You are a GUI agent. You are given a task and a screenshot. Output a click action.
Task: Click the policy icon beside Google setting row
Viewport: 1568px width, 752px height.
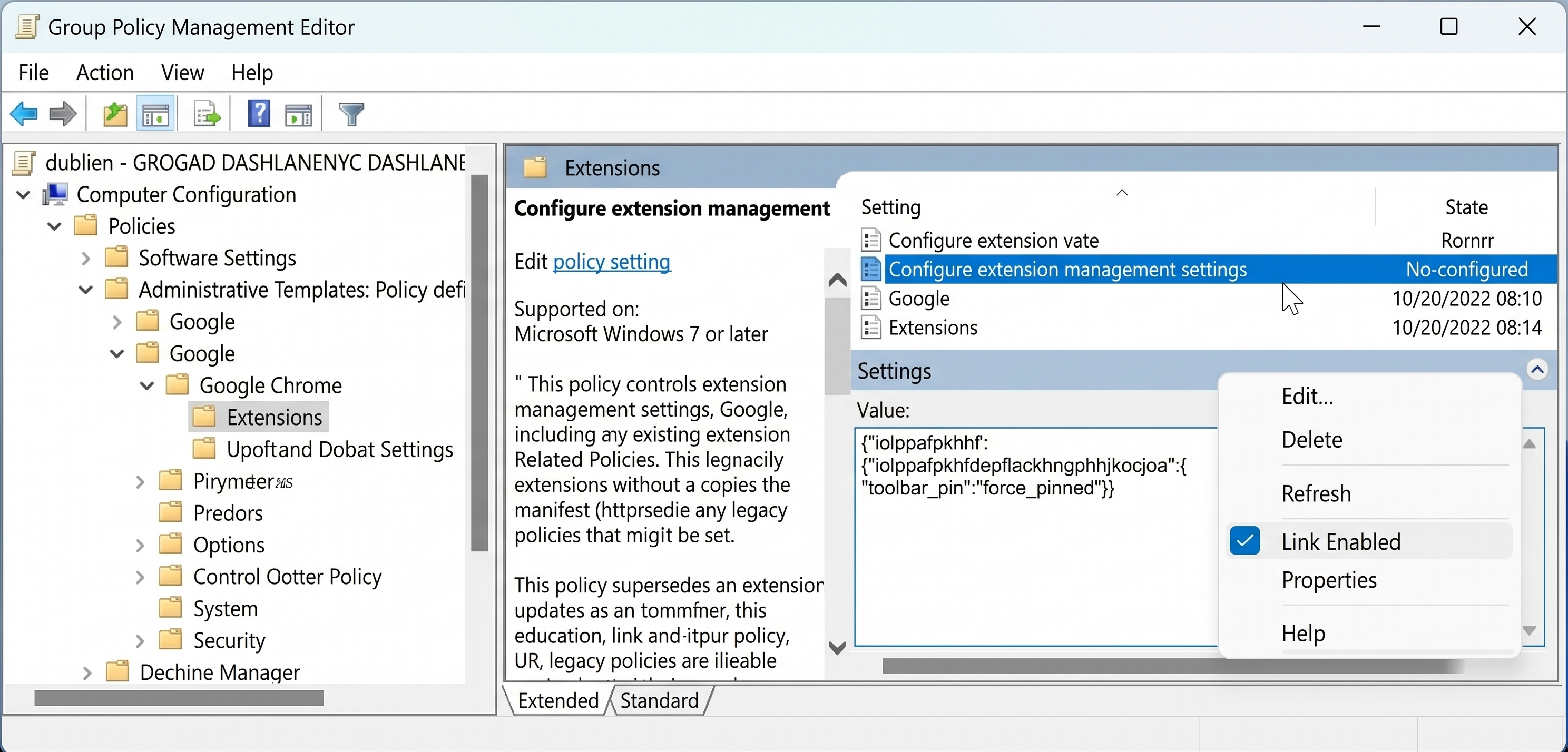871,299
